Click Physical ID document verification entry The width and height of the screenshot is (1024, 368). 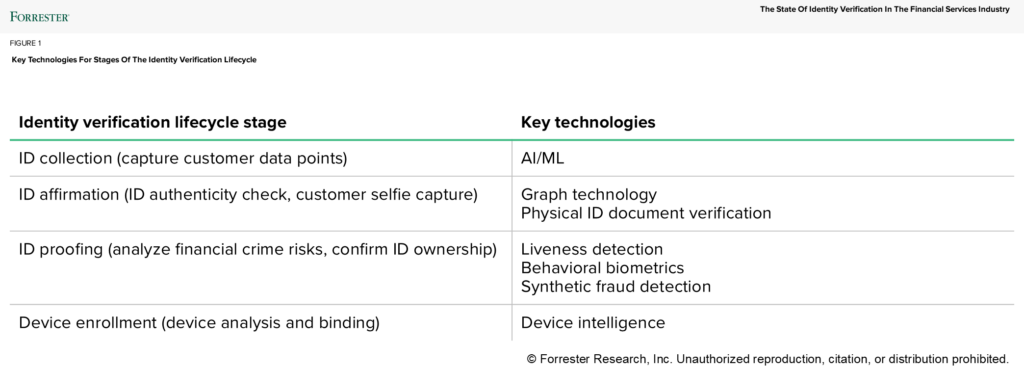click(646, 213)
